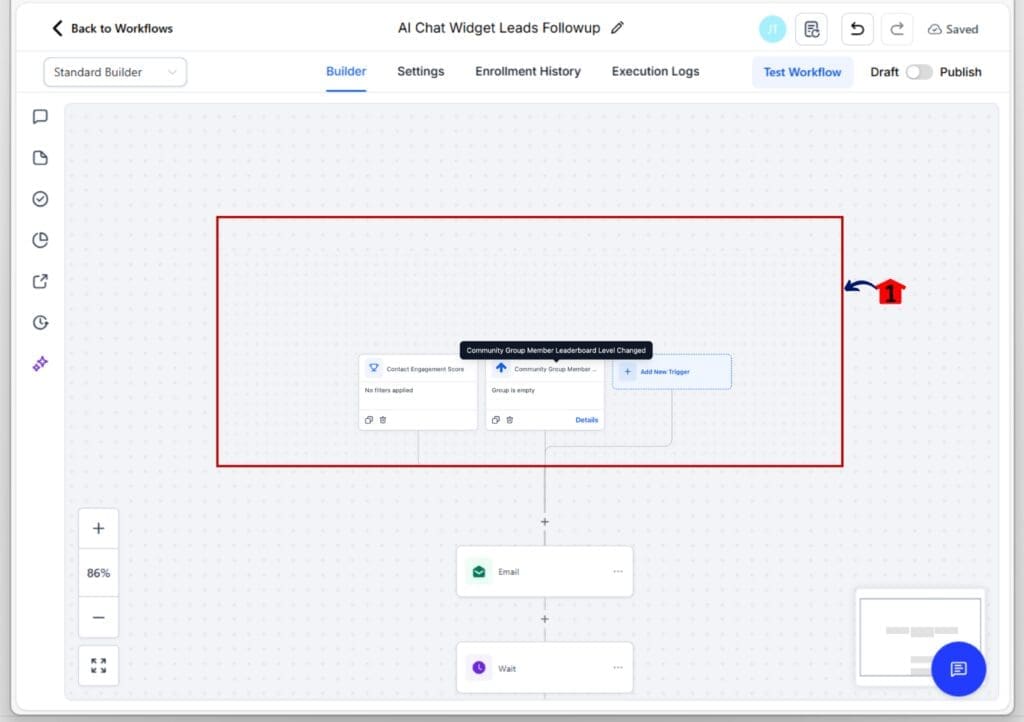The height and width of the screenshot is (722, 1024).
Task: Open the Wait node options menu
Action: (x=617, y=667)
